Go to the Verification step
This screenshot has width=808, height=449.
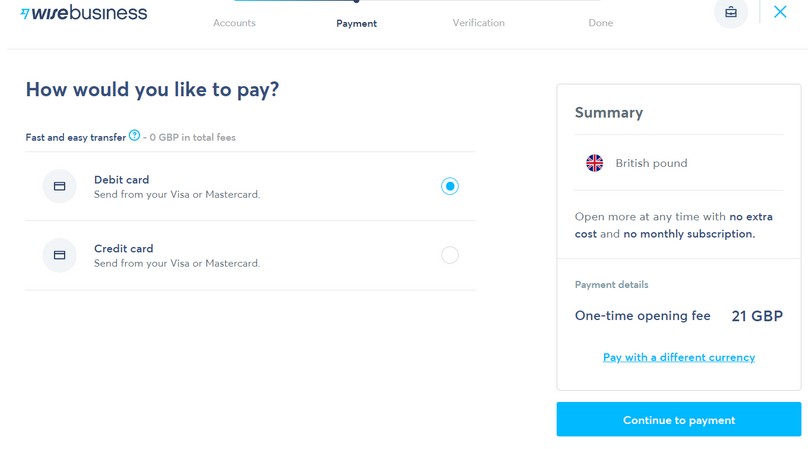tap(478, 23)
